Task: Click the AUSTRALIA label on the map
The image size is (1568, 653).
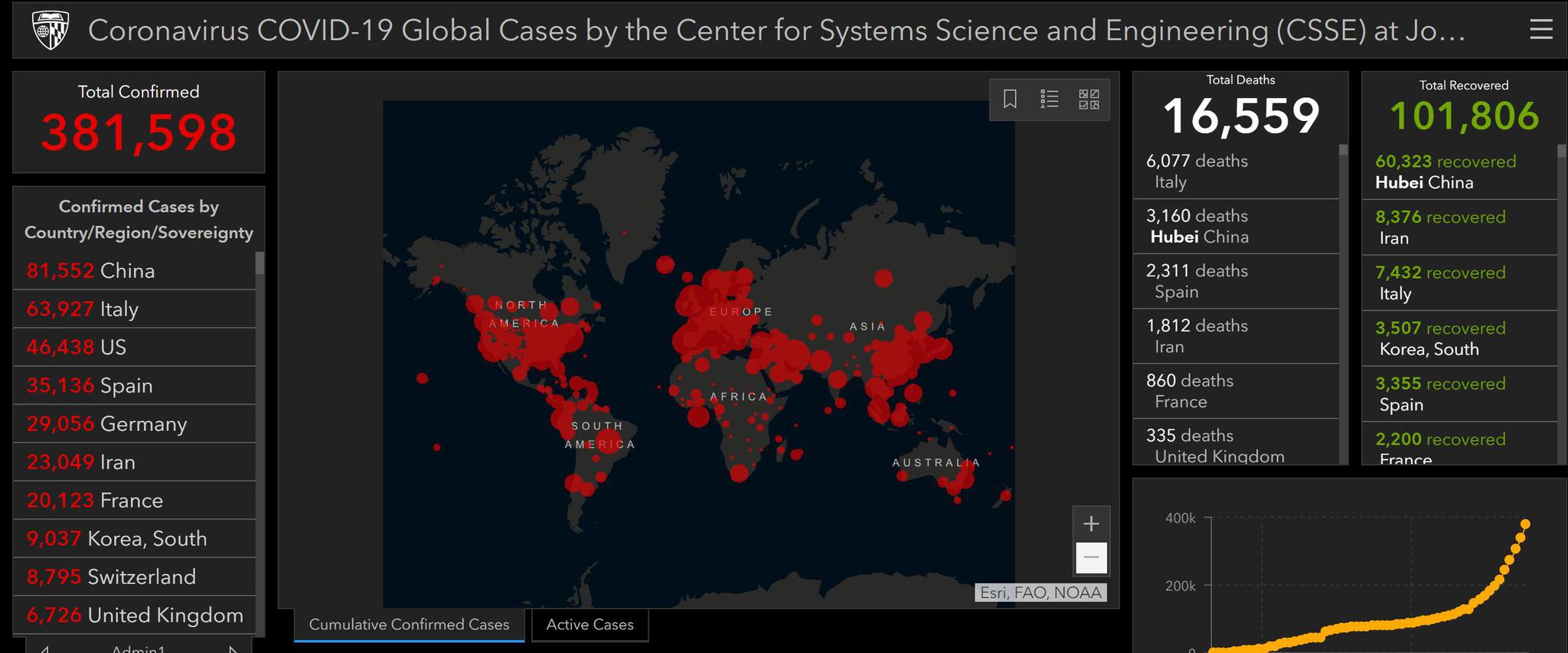Action: click(x=936, y=462)
